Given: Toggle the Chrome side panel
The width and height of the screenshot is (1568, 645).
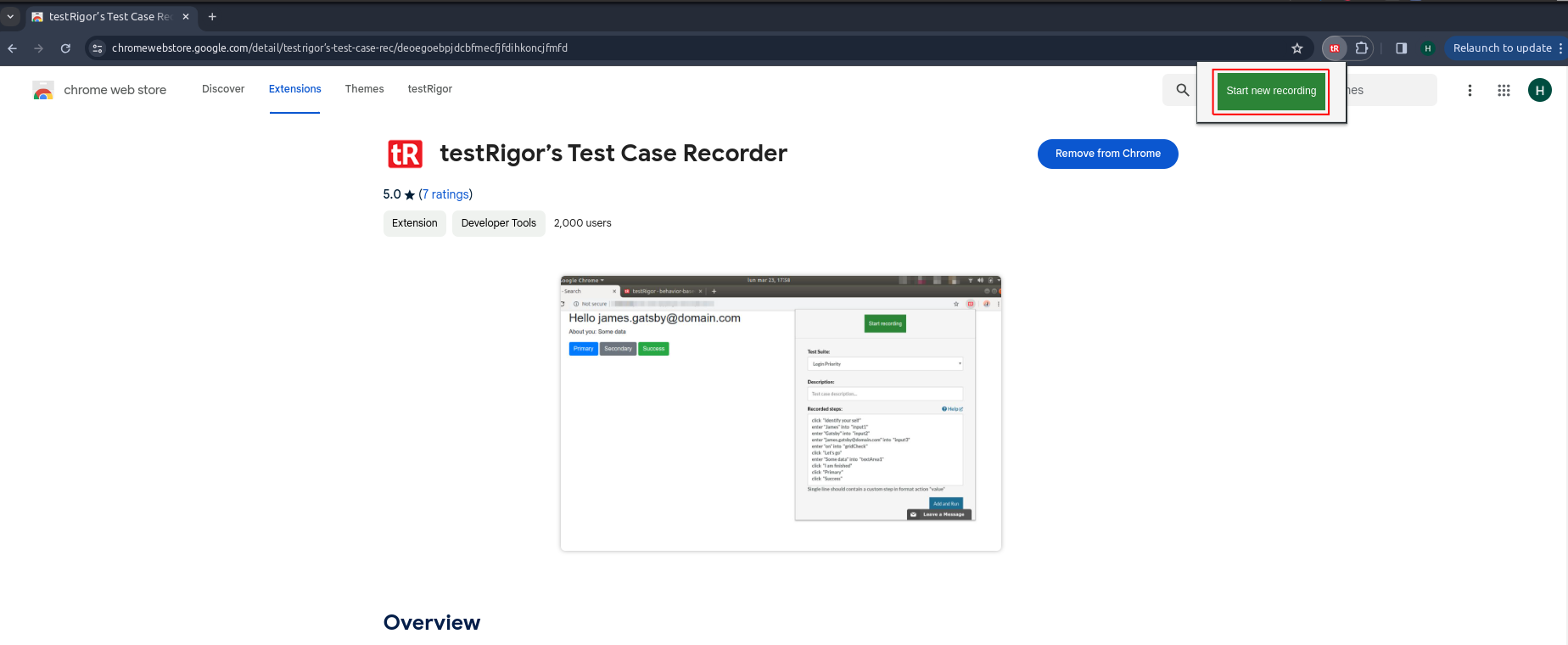Looking at the screenshot, I should click(x=1401, y=48).
